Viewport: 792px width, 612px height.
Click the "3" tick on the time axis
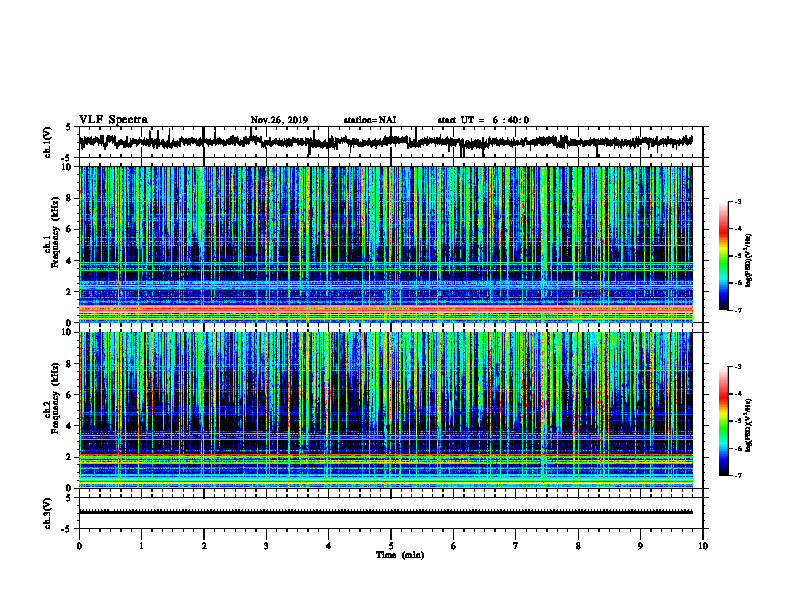pyautogui.click(x=266, y=546)
